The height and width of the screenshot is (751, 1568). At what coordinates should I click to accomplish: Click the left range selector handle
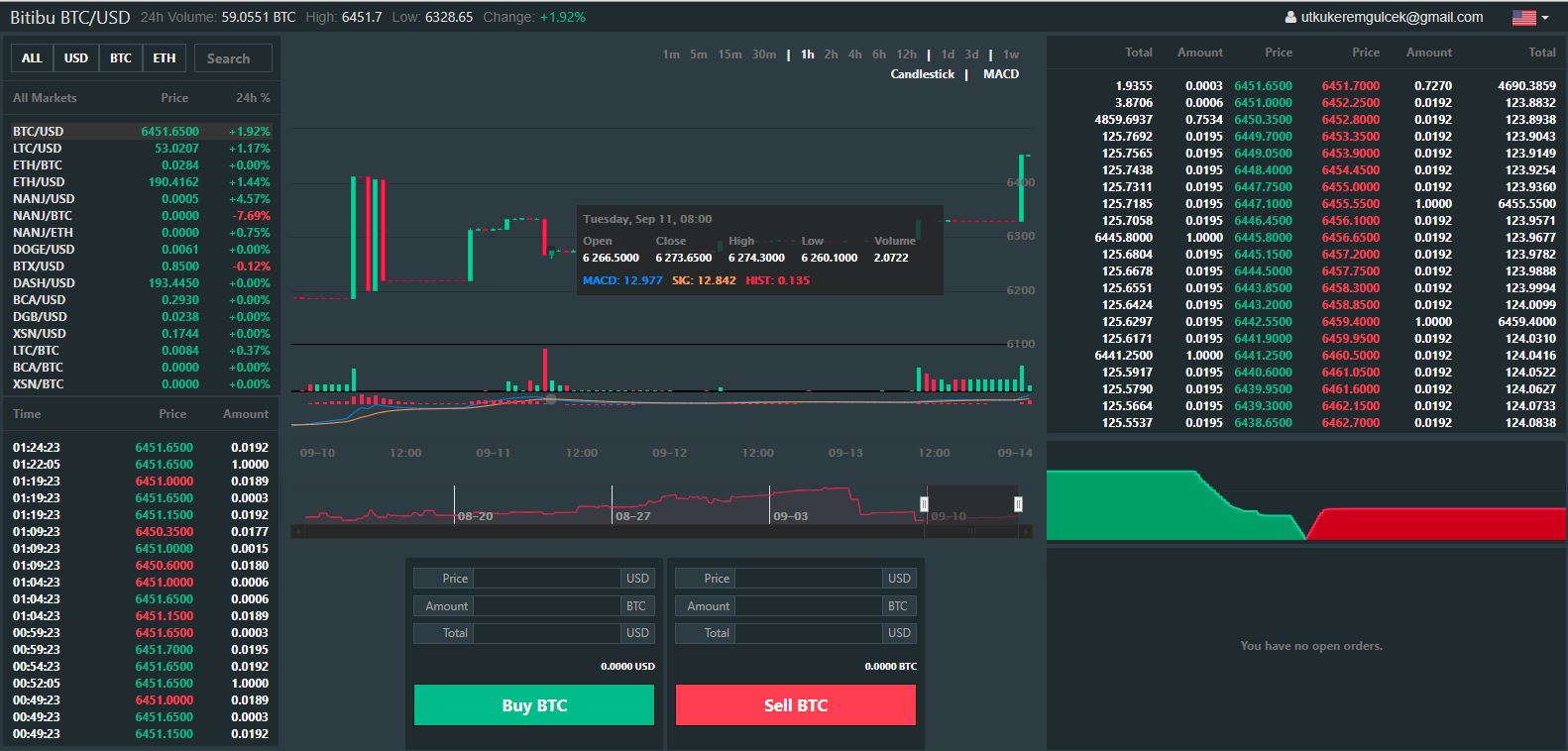click(924, 504)
